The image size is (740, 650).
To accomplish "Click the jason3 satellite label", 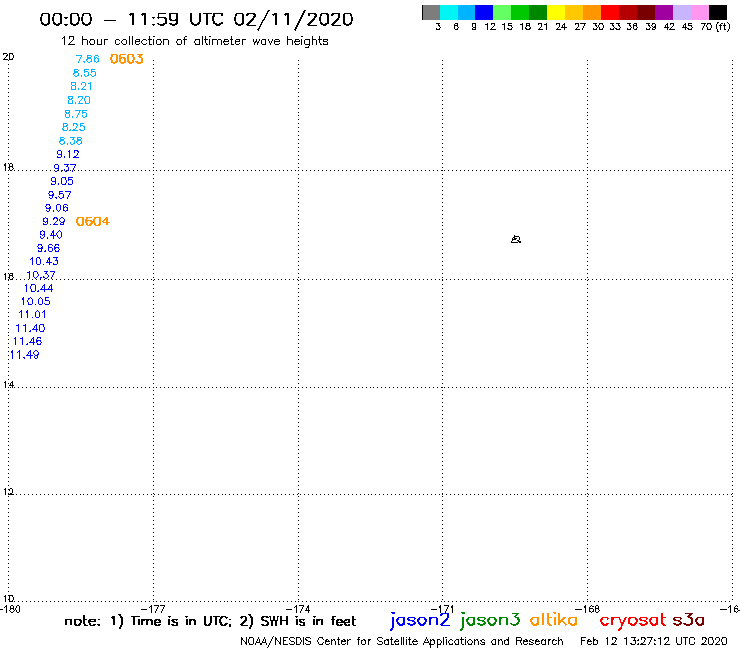I will [490, 620].
